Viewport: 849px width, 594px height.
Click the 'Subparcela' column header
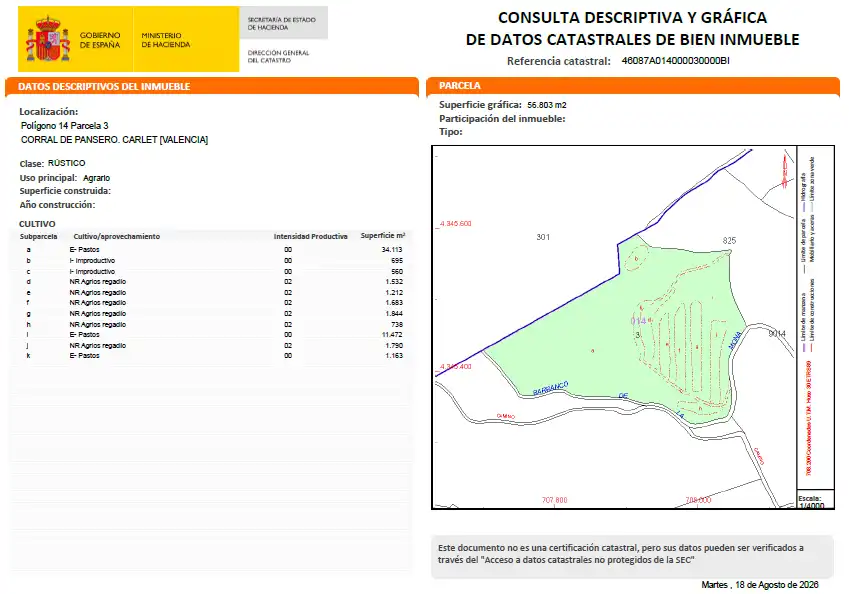(38, 237)
